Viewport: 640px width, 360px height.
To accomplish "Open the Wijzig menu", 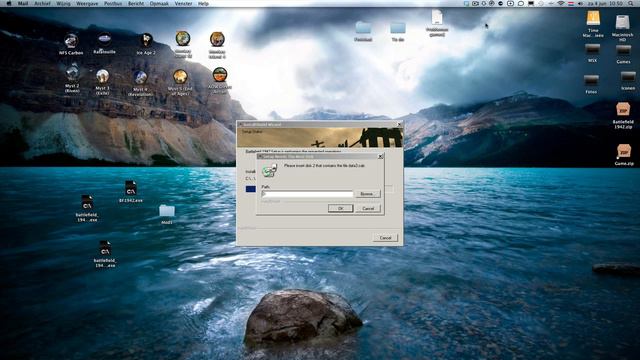I will coord(63,3).
